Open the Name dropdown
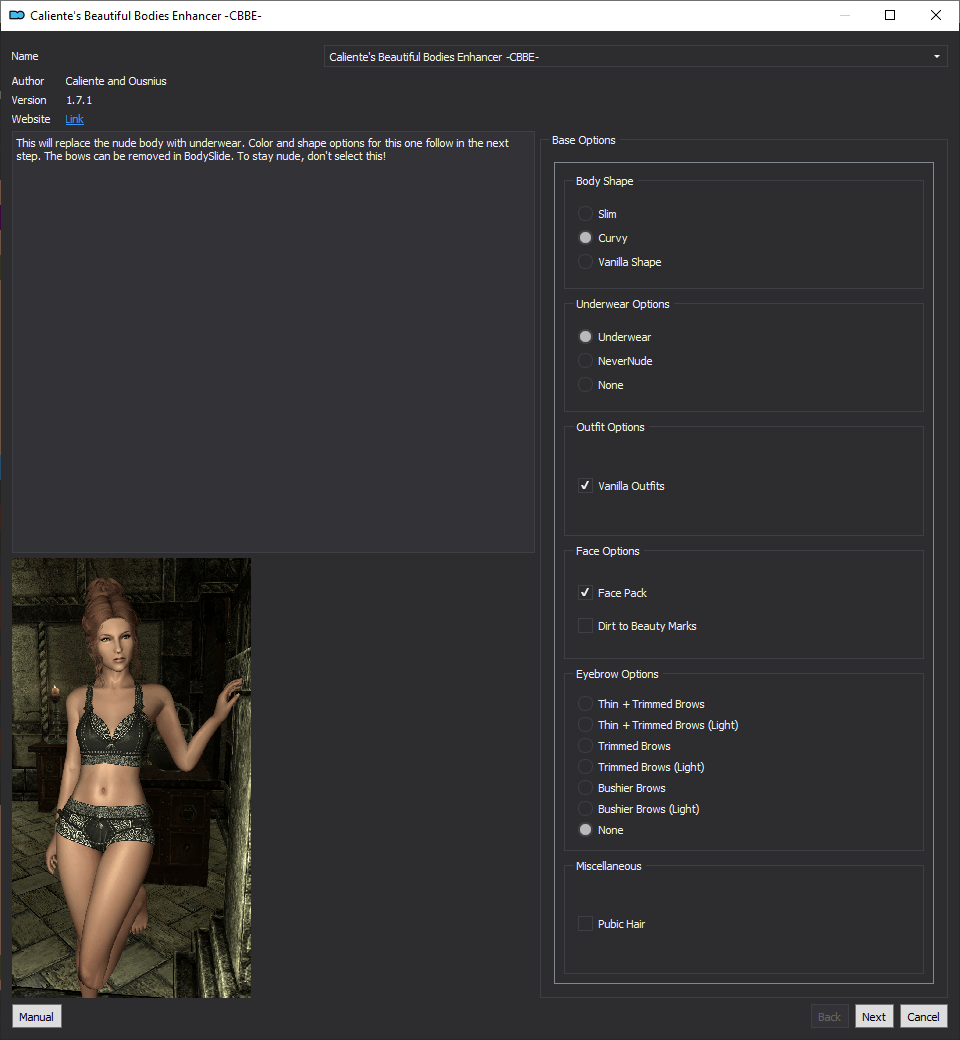Viewport: 960px width, 1040px height. coord(635,56)
